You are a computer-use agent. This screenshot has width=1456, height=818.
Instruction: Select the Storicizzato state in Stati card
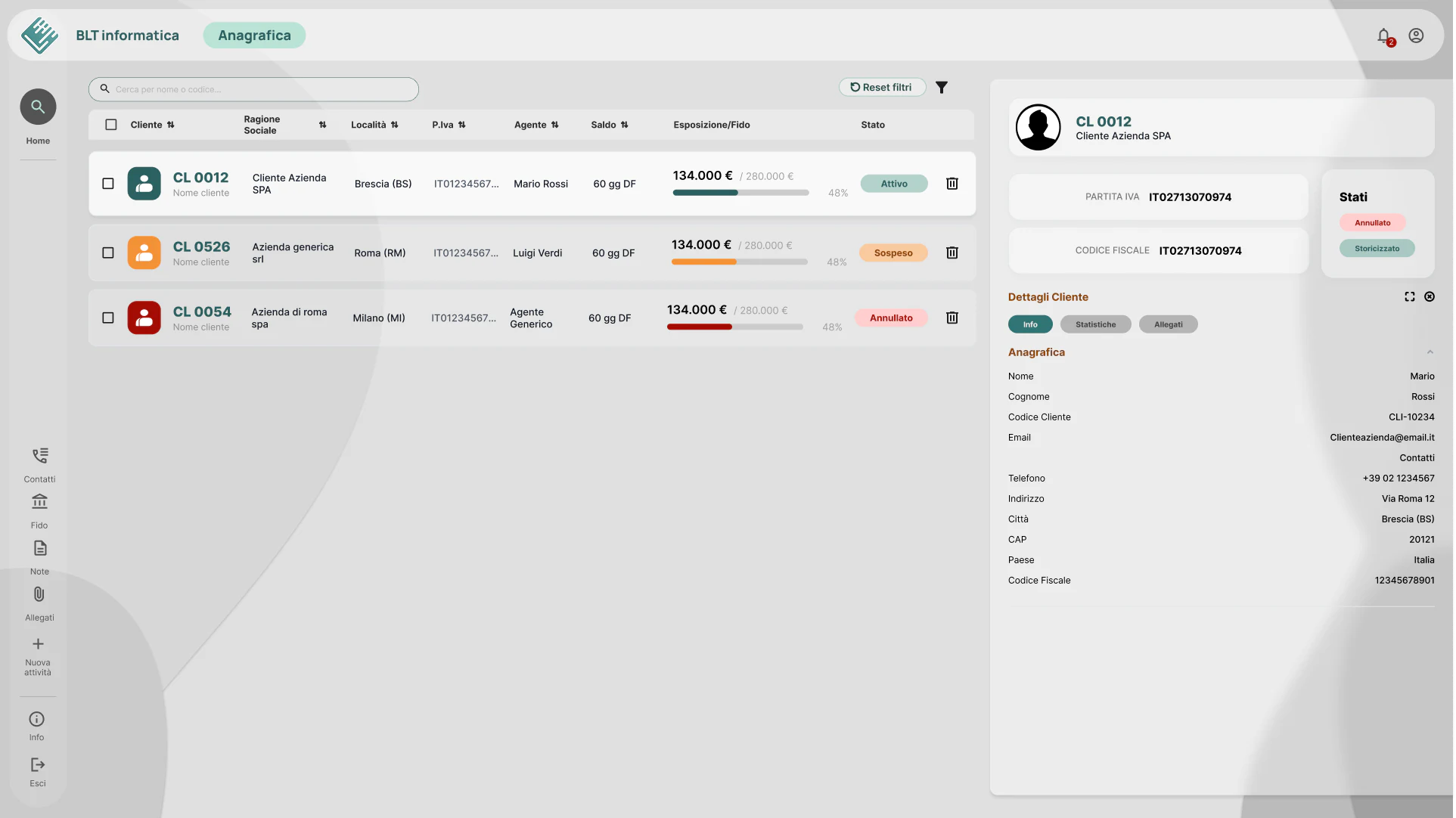pyautogui.click(x=1377, y=249)
